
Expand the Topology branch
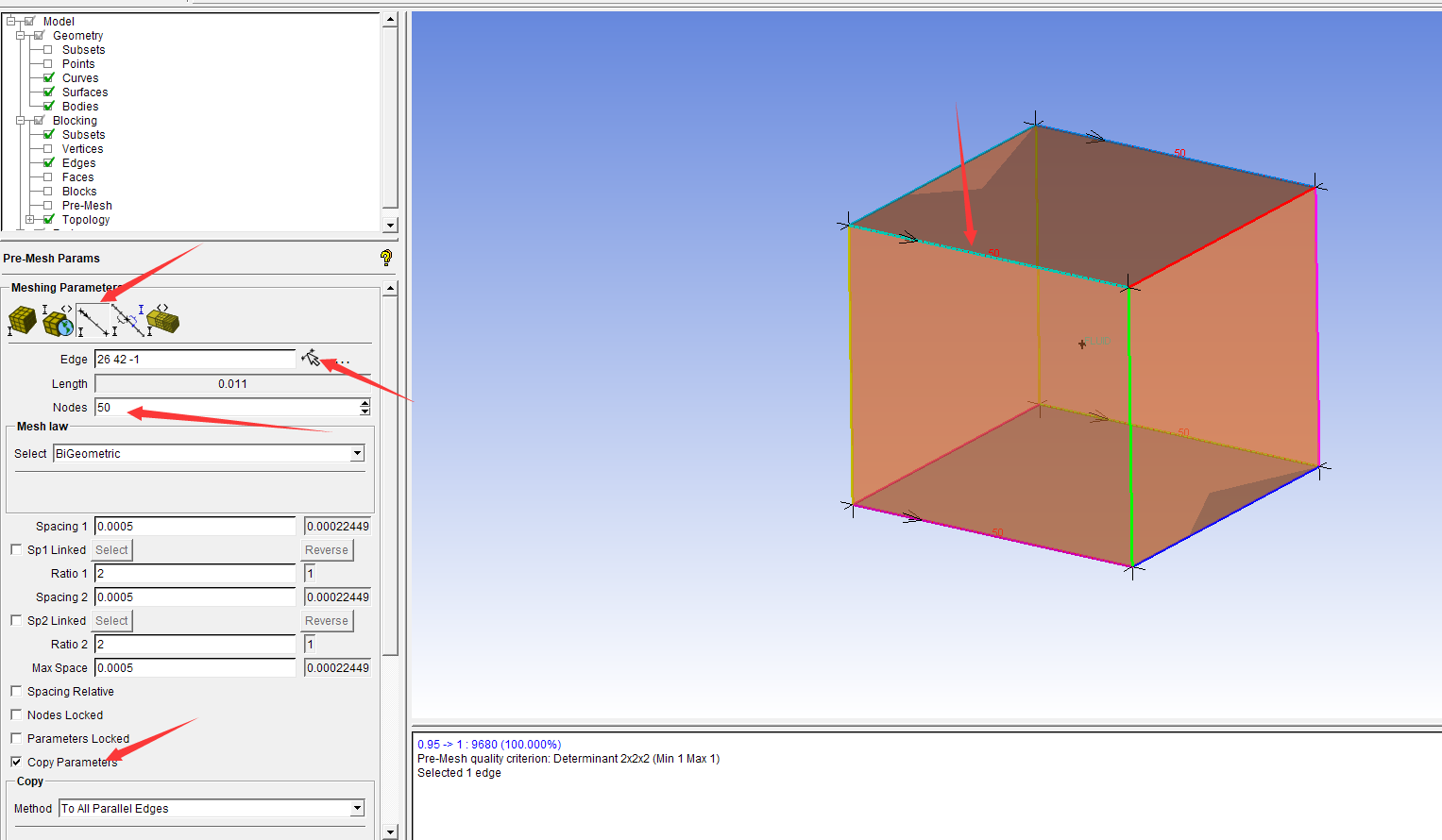point(29,219)
